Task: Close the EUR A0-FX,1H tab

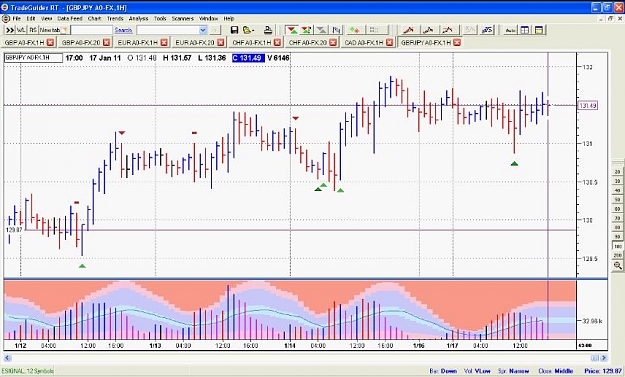Action: point(165,42)
